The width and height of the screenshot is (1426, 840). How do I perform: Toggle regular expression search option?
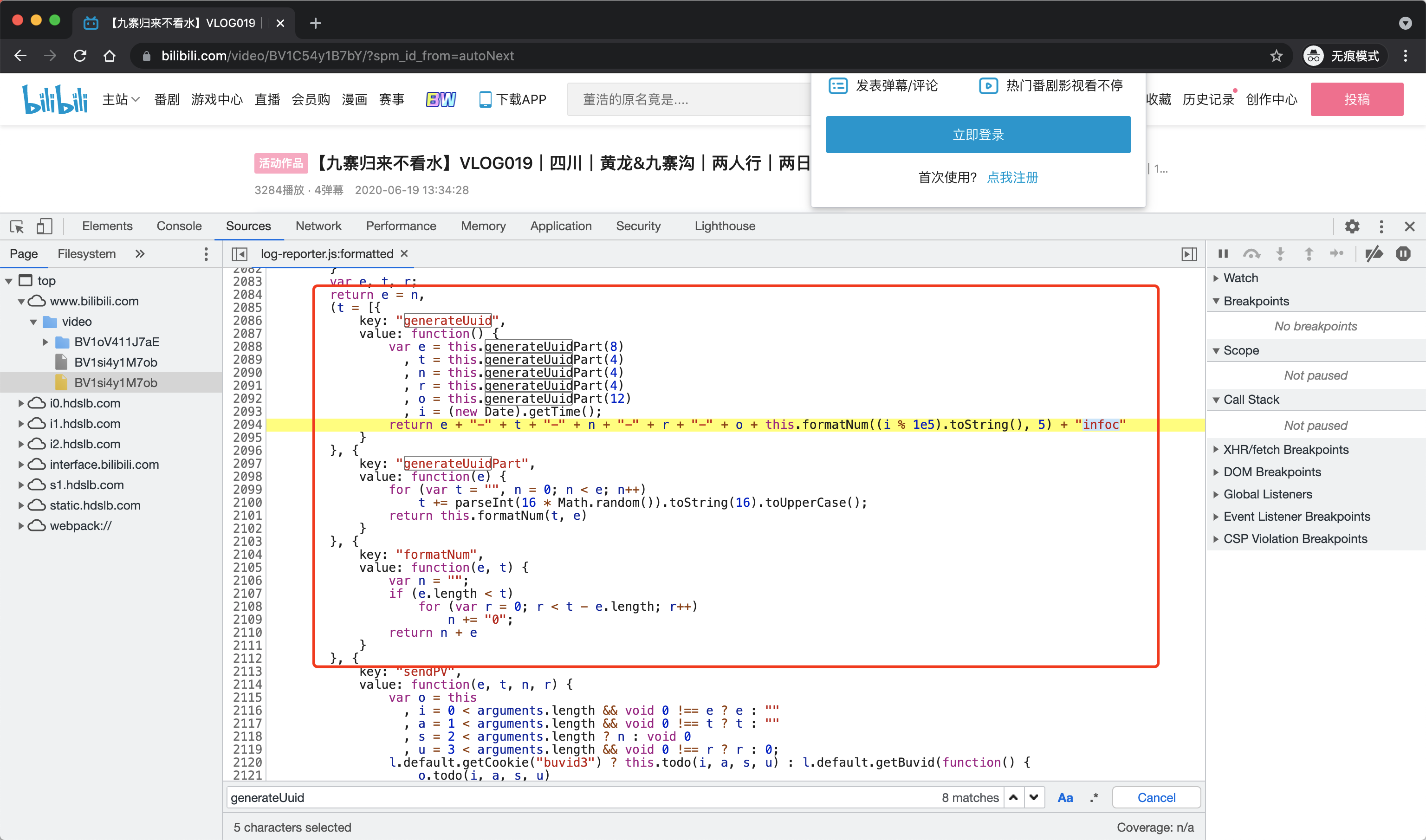[x=1094, y=798]
